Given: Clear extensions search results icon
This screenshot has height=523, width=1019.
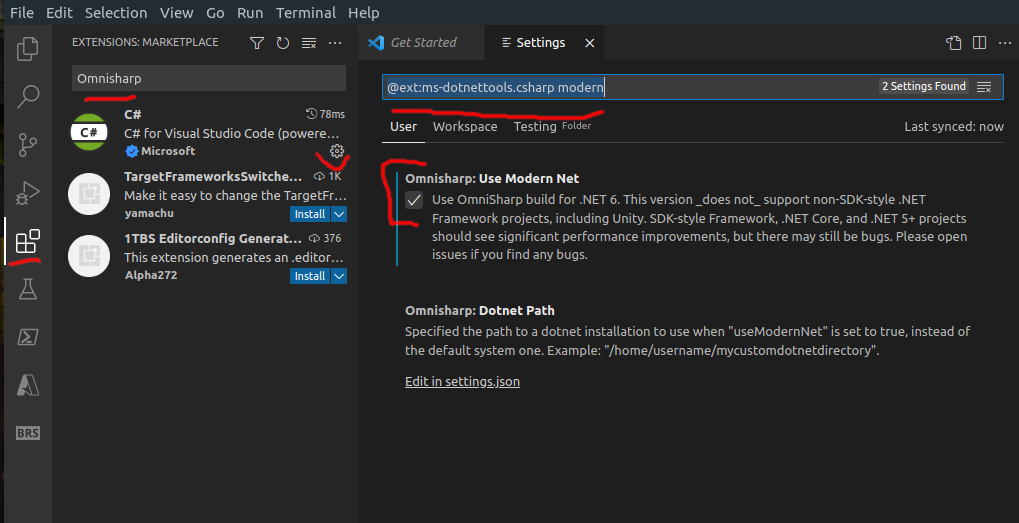Looking at the screenshot, I should [309, 43].
